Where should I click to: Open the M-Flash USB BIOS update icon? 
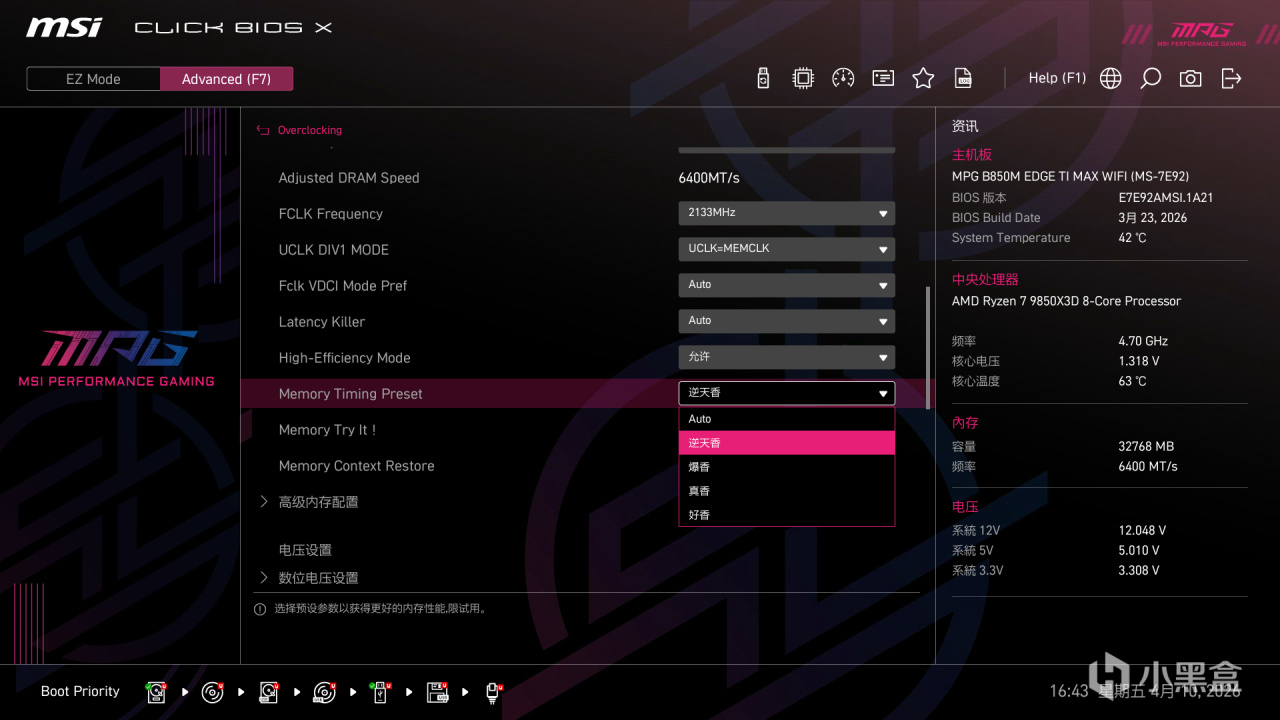coord(763,78)
